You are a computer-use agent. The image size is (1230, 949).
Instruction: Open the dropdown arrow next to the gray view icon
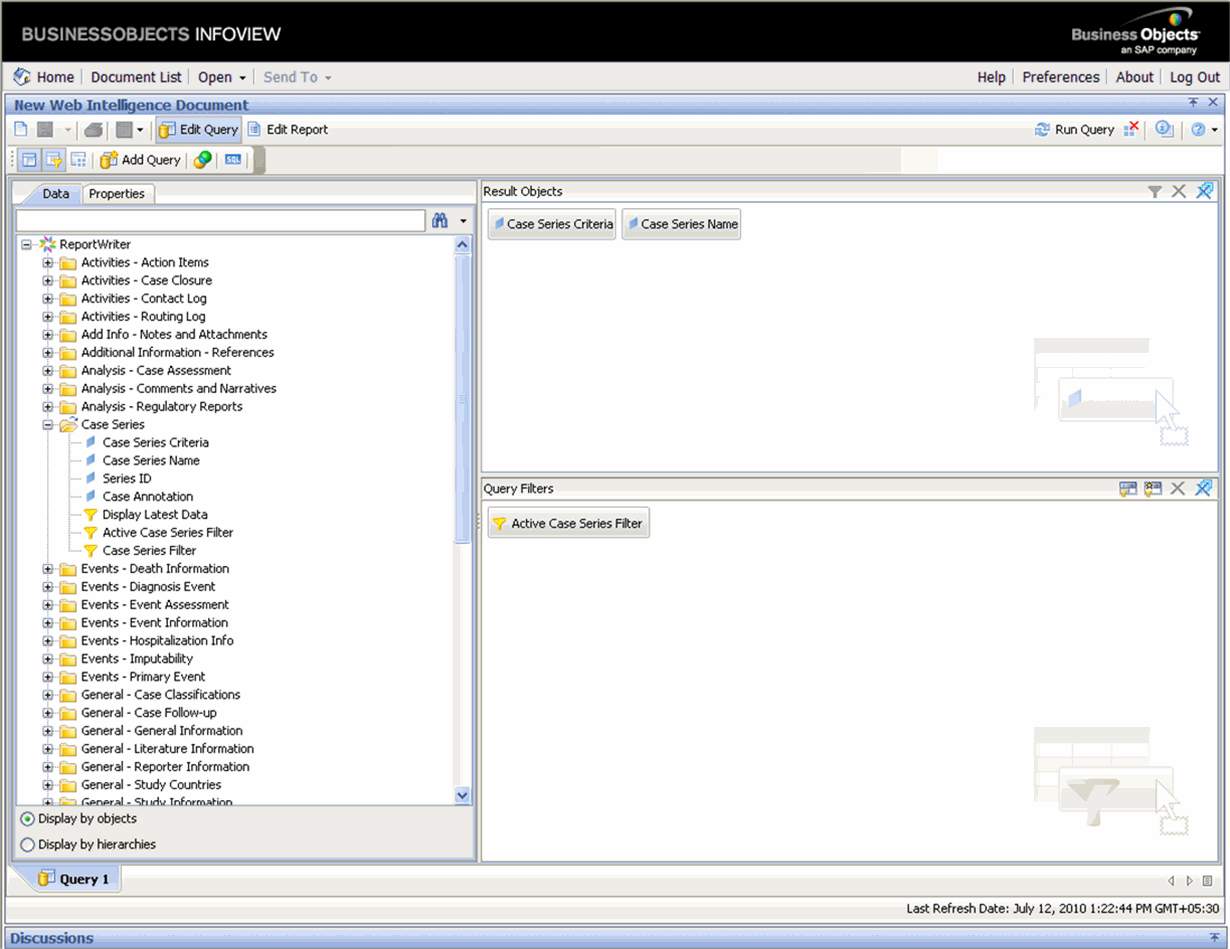140,130
